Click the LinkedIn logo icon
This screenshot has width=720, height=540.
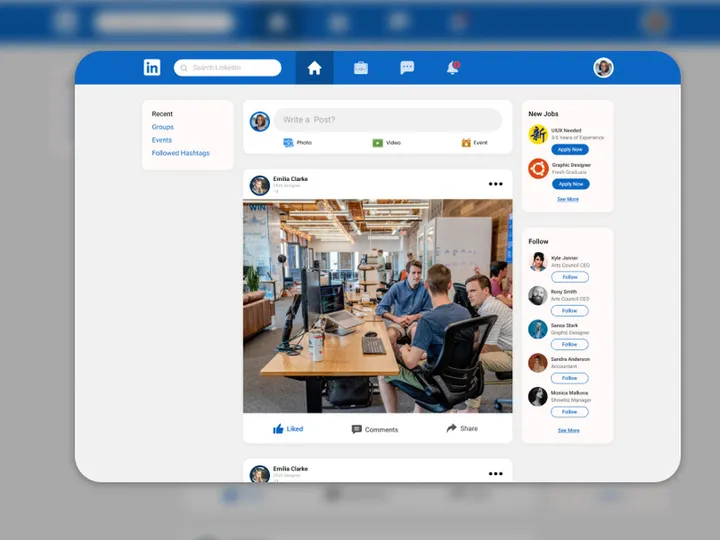point(152,68)
